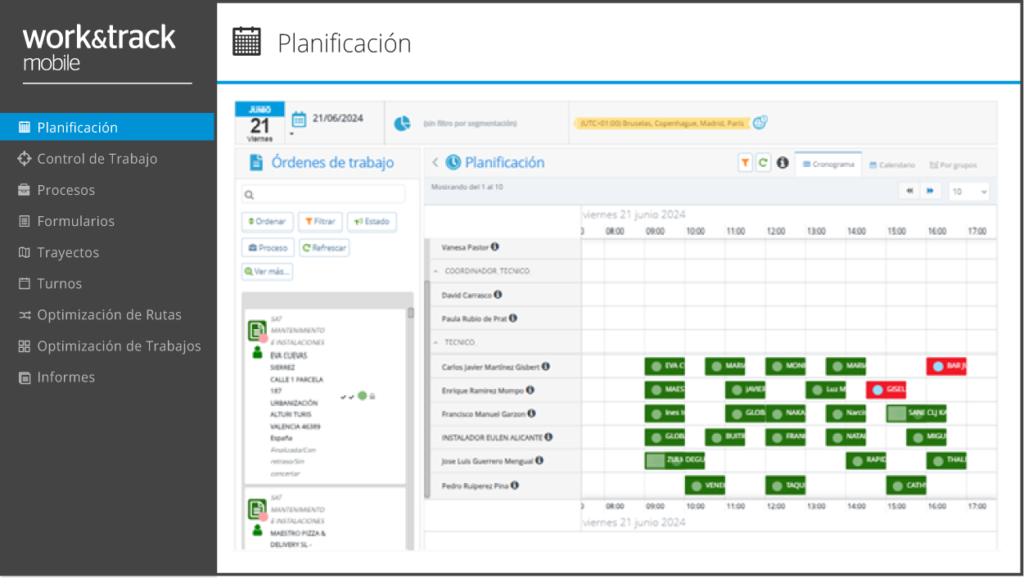Screen dimensions: 1024x578
Task: Collapse the Planificación panel chevron
Action: tap(435, 162)
